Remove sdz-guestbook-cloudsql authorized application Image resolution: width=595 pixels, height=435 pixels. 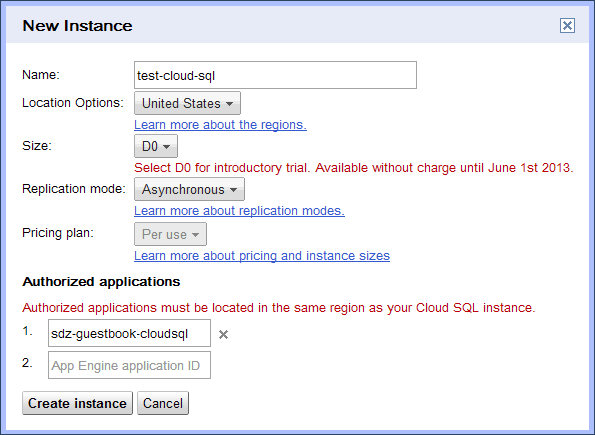point(224,334)
